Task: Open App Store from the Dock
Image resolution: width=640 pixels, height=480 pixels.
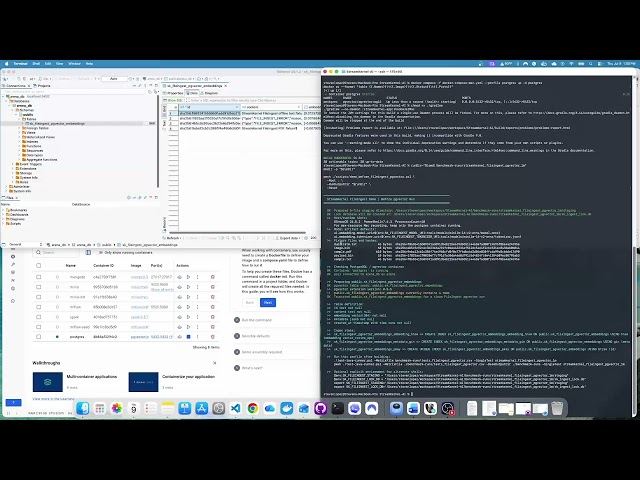Action: coord(202,408)
